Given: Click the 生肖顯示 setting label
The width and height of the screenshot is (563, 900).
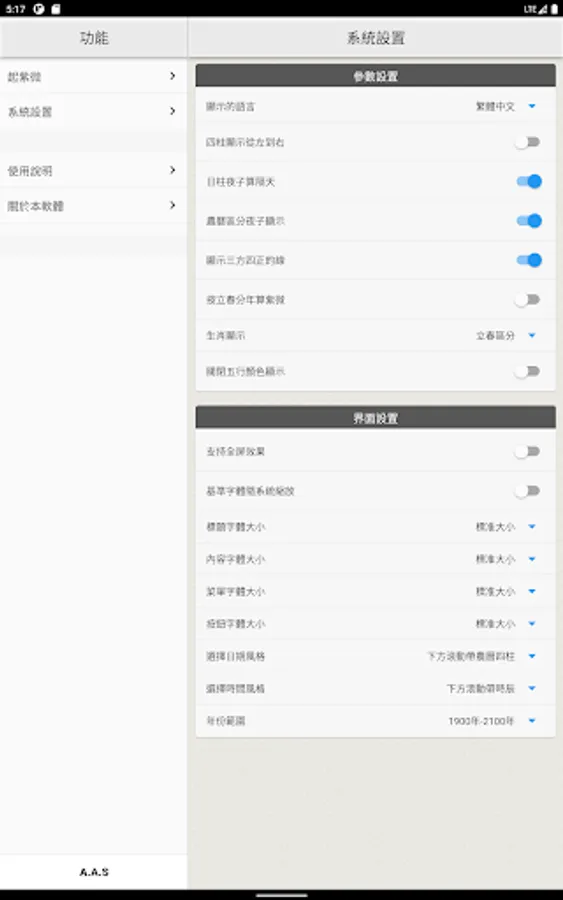Looking at the screenshot, I should click(226, 335).
